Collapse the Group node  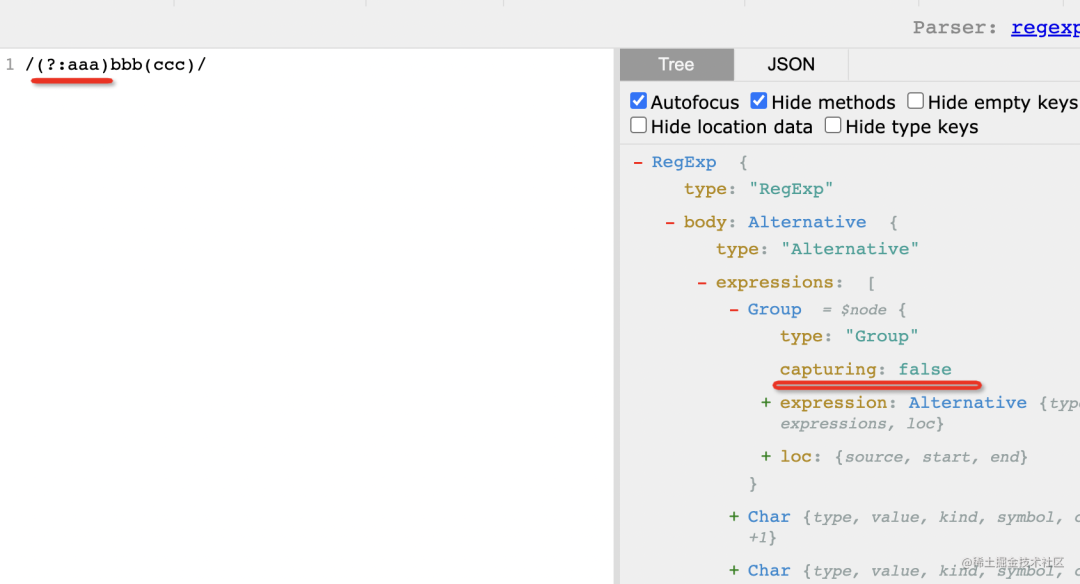click(x=734, y=309)
